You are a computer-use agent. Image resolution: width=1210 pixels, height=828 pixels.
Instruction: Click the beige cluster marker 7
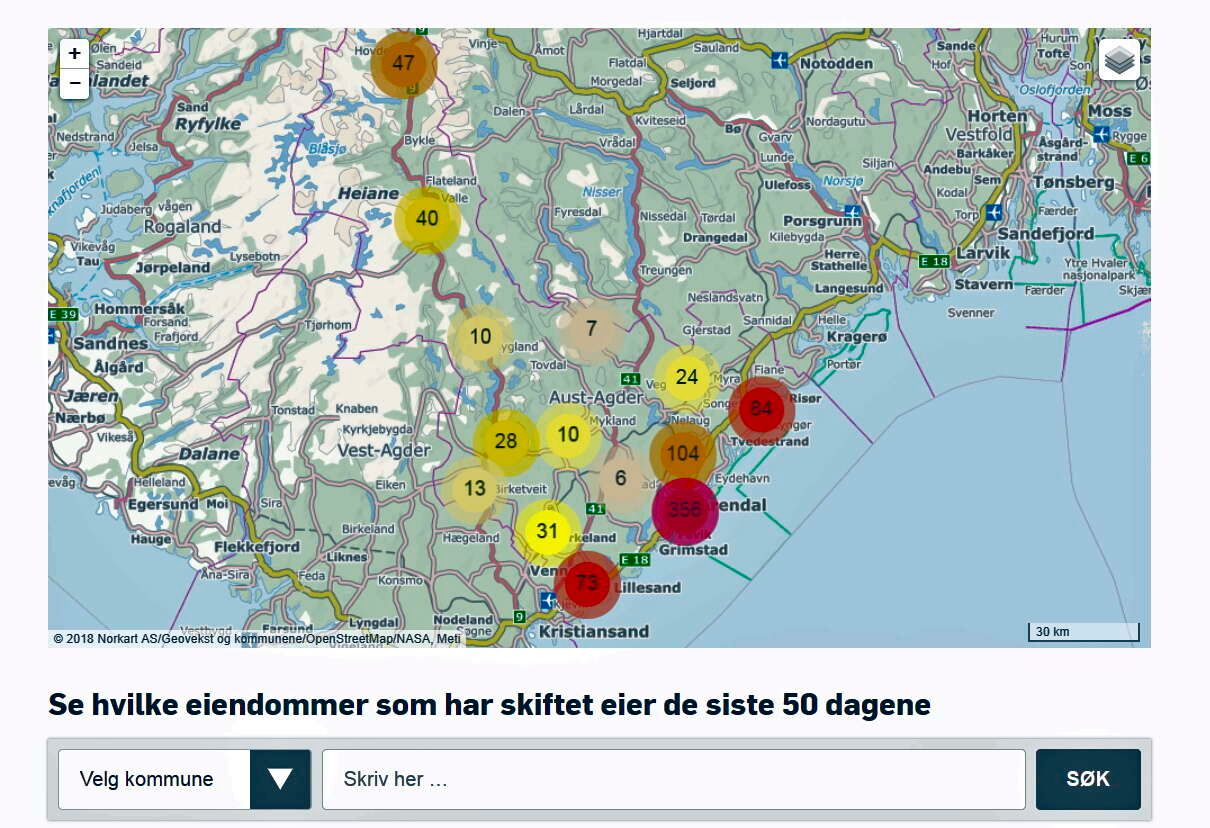591,329
